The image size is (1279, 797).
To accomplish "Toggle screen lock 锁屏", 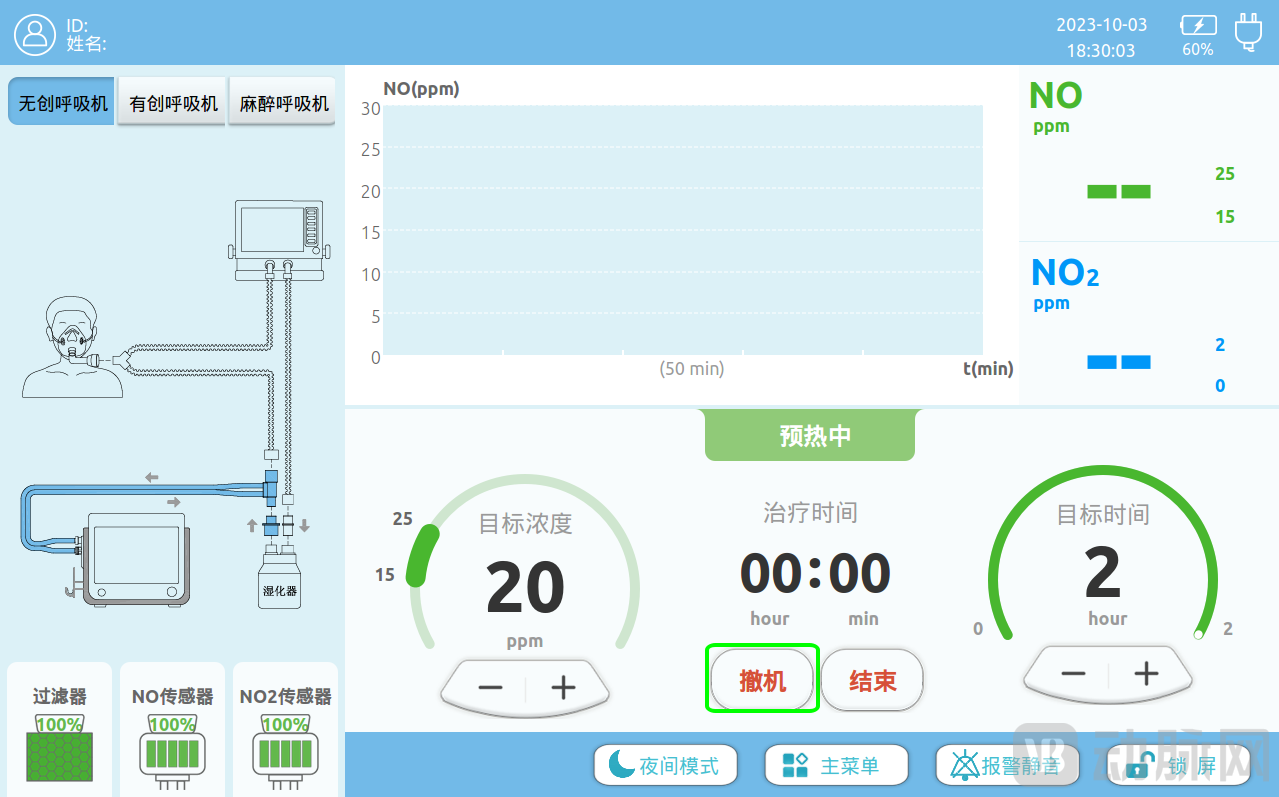I will click(1178, 766).
